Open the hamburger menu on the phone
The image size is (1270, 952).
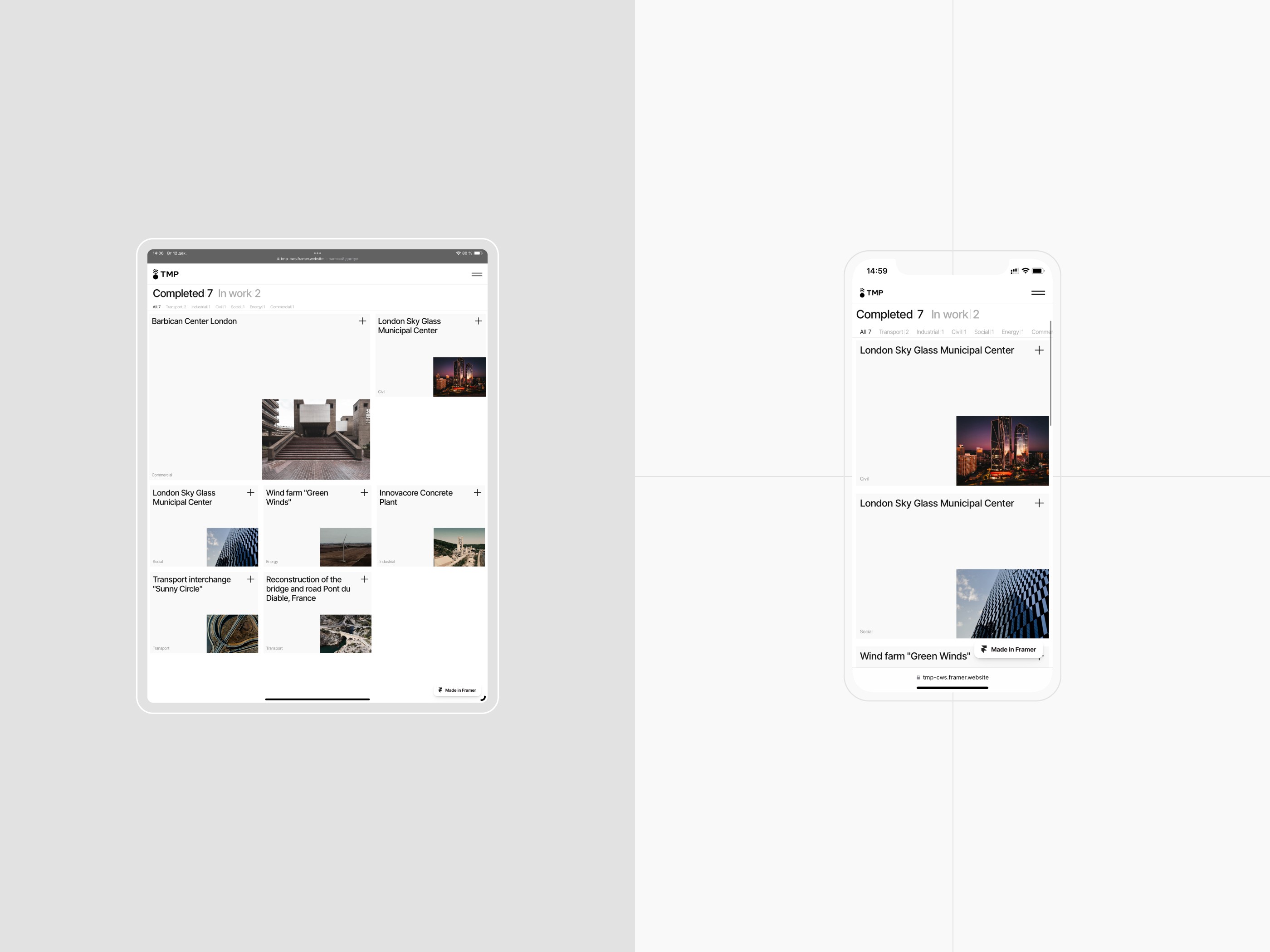coord(1037,293)
